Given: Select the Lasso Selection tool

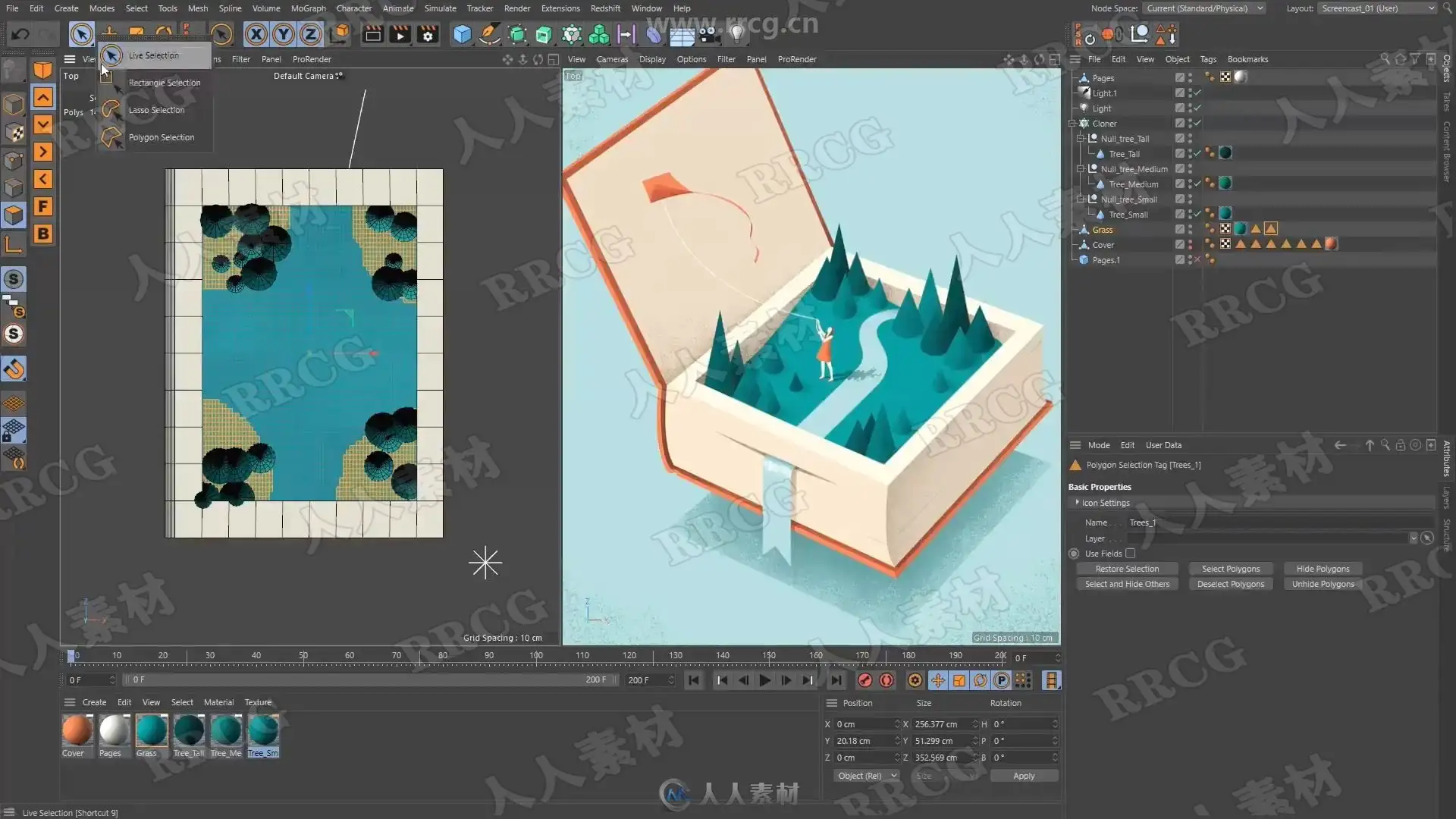Looking at the screenshot, I should coord(155,110).
